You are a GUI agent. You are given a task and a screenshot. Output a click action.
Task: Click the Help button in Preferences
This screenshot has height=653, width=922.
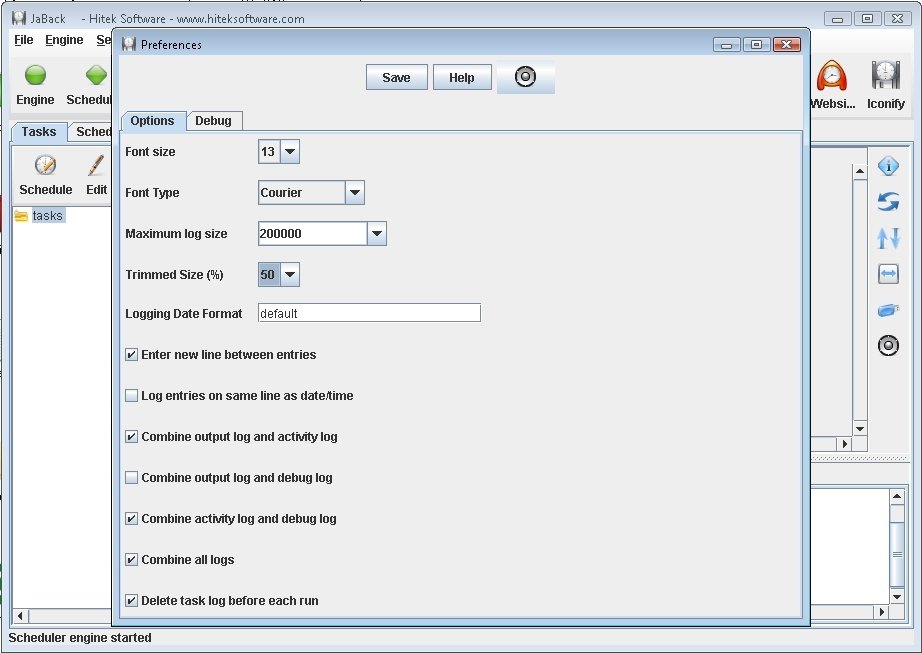click(x=462, y=78)
